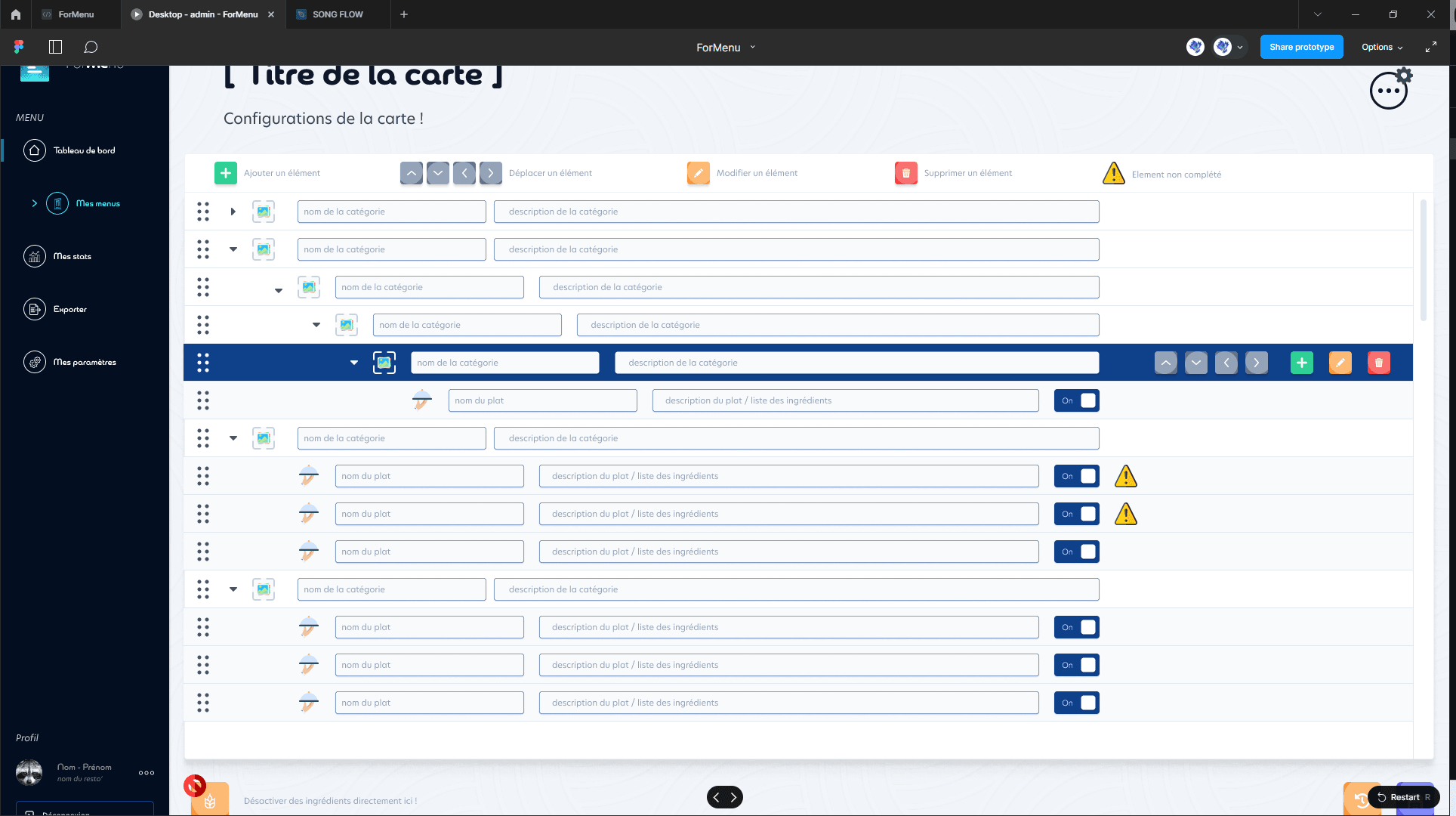The height and width of the screenshot is (816, 1456).
Task: Click orange edit pencil in highlighted row
Action: (x=1340, y=363)
